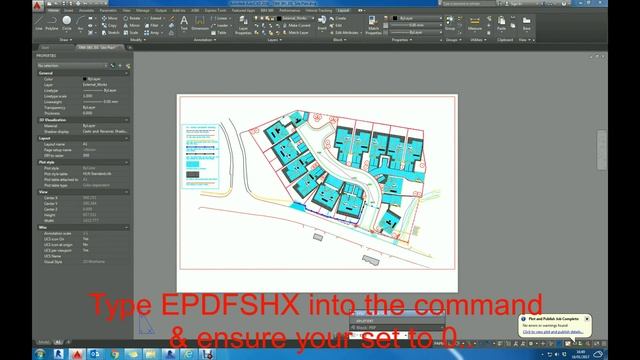Image resolution: width=640 pixels, height=360 pixels.
Task: Open the Annotate ribbon tab
Action: pyautogui.click(x=86, y=11)
